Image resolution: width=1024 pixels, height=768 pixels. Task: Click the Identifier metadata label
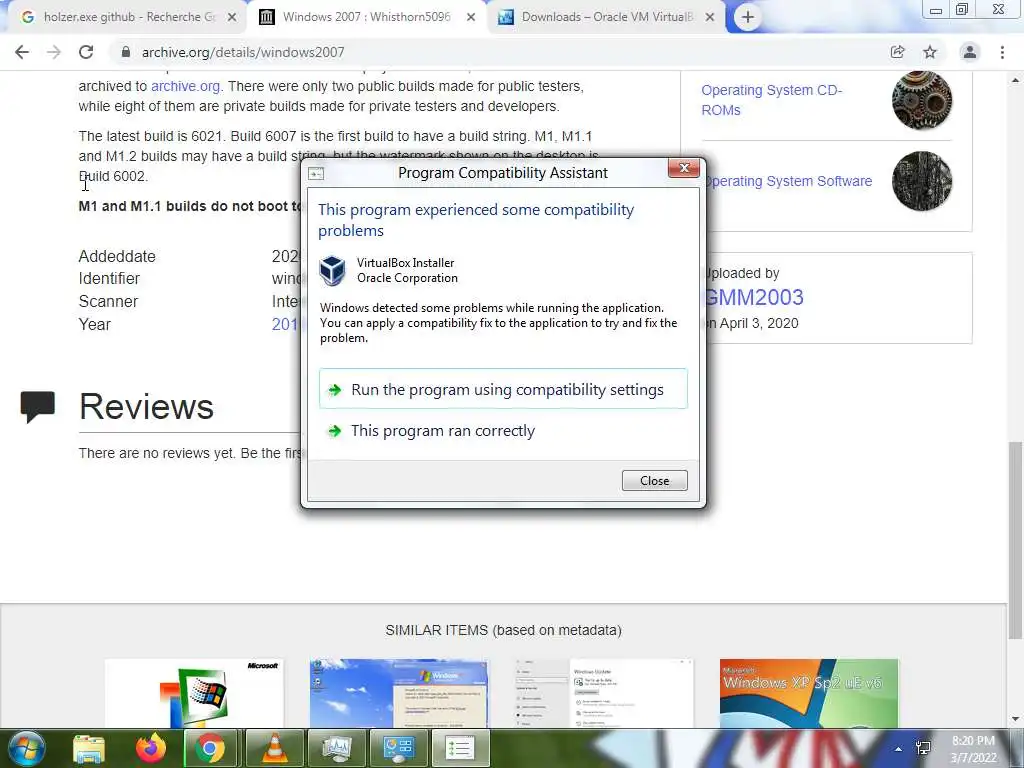[x=109, y=279]
